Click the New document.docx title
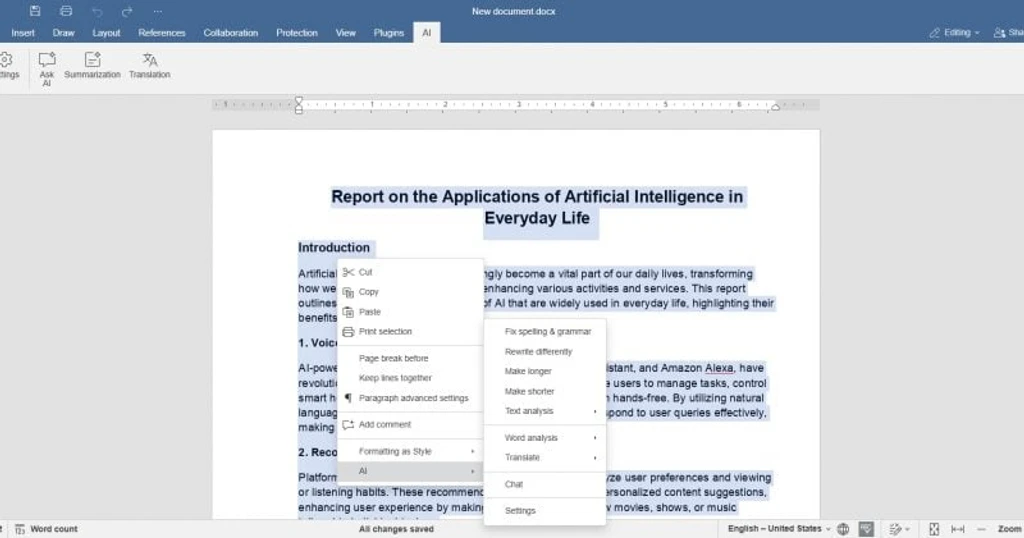The width and height of the screenshot is (1024, 538). (x=513, y=11)
